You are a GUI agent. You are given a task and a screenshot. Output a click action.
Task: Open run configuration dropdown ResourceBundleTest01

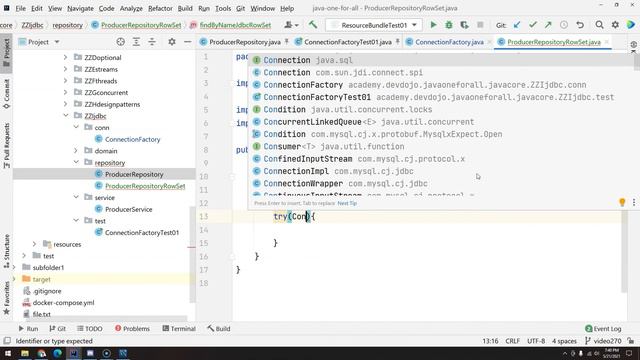(373, 25)
